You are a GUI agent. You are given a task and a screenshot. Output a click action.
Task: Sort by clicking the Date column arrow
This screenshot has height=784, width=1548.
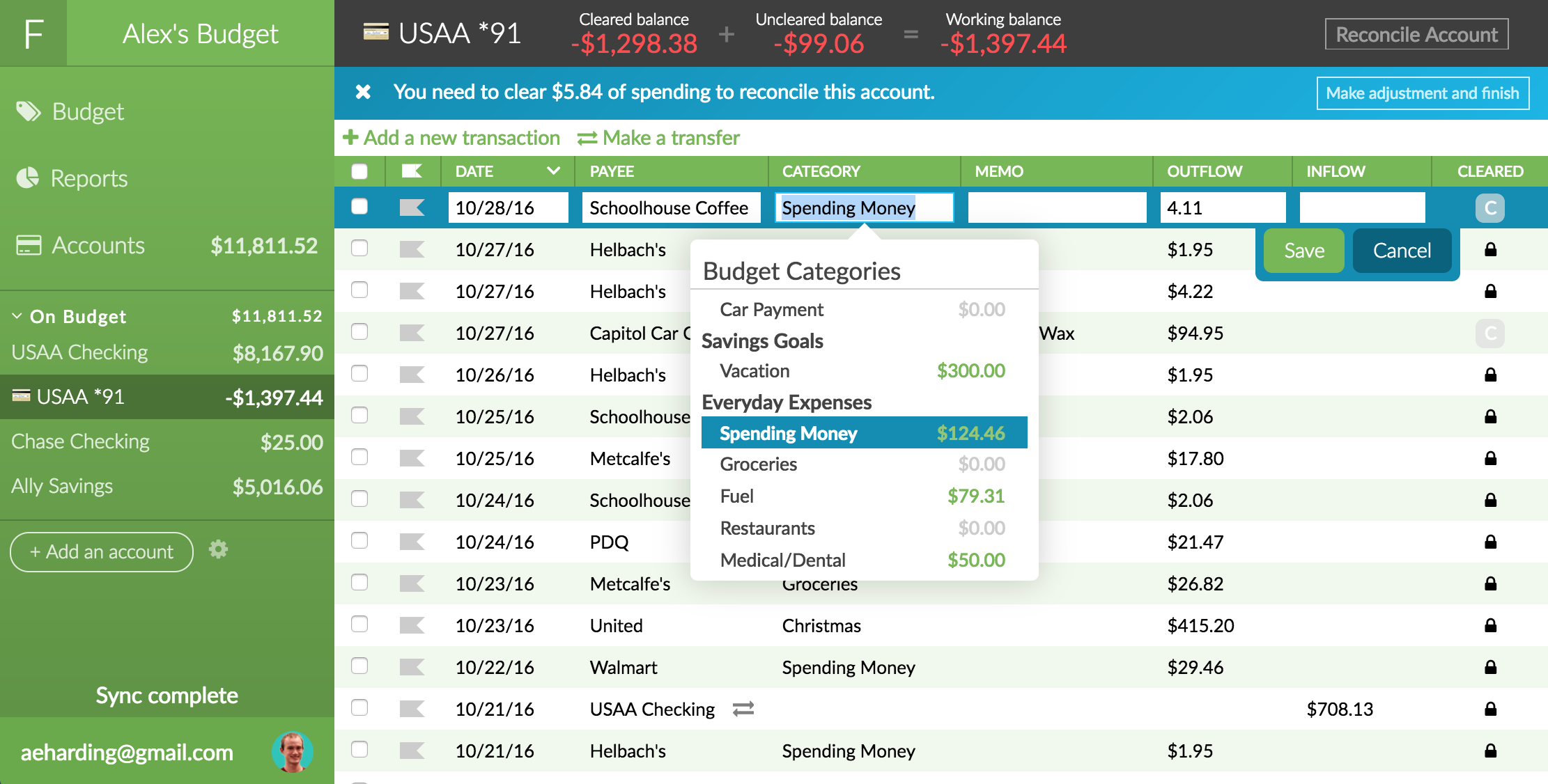(553, 171)
